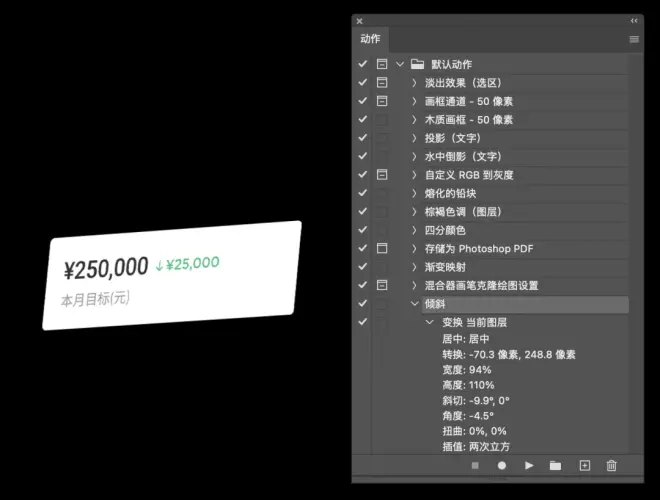
Task: Switch to the 动作 tab
Action: point(370,39)
